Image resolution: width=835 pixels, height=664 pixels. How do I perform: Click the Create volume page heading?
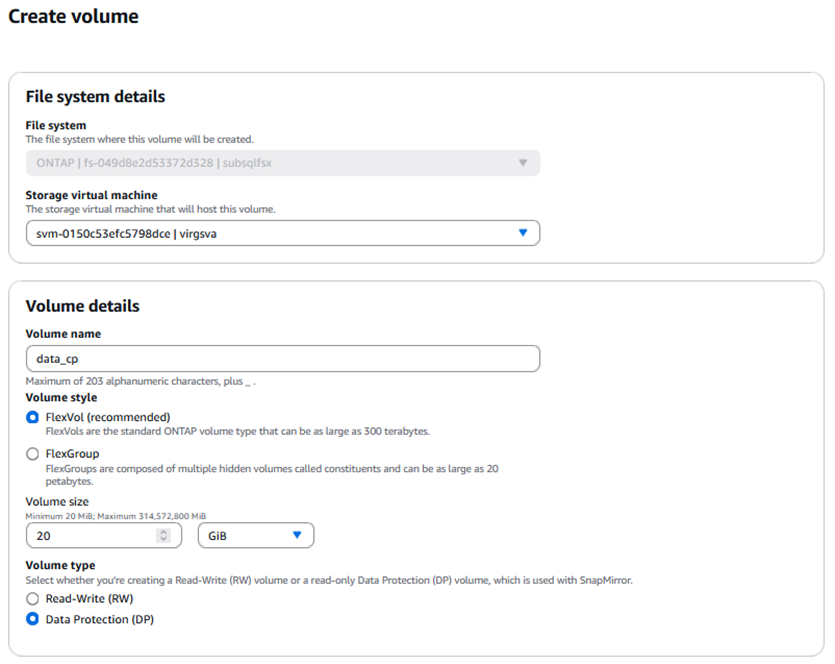pos(73,17)
